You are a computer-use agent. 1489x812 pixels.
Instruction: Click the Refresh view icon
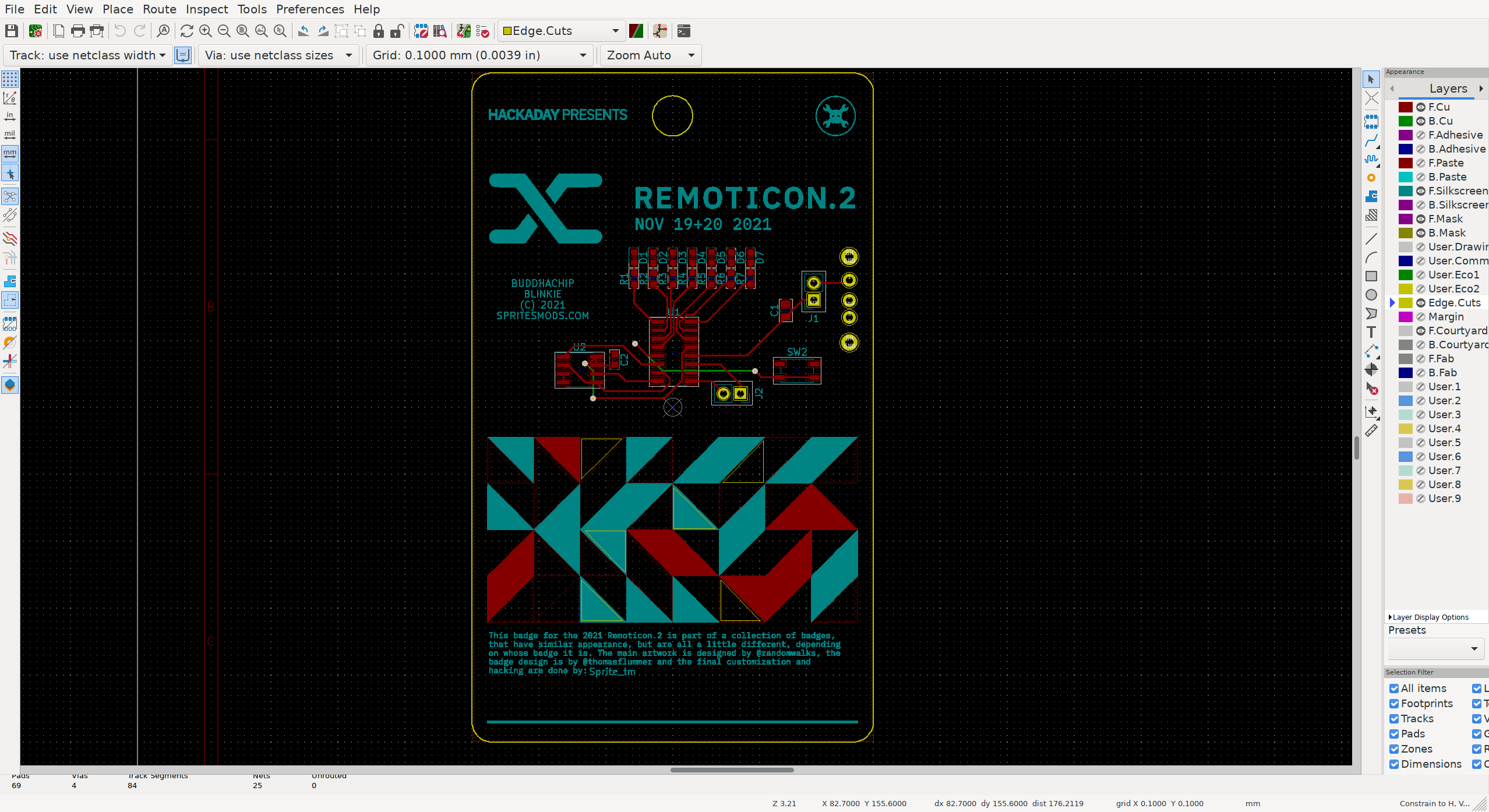click(186, 31)
